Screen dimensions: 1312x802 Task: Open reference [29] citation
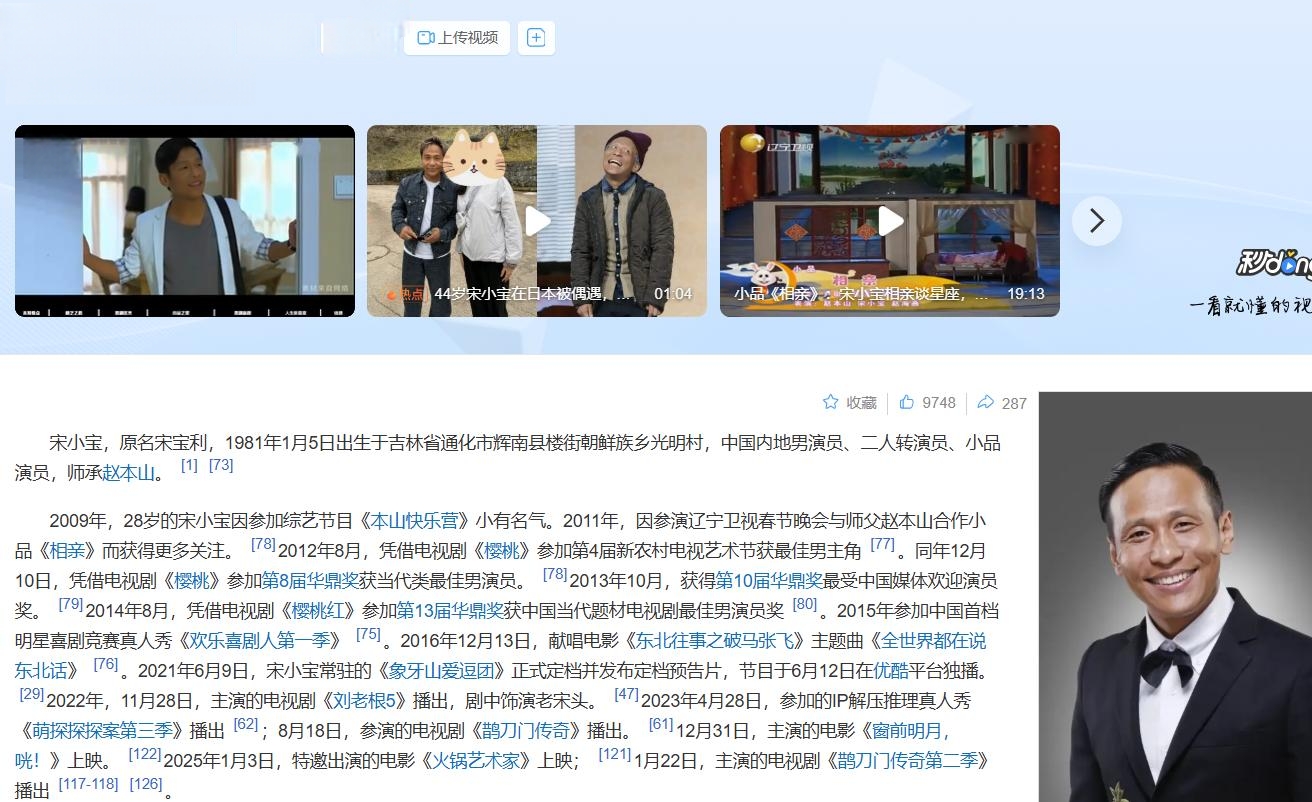[x=31, y=694]
